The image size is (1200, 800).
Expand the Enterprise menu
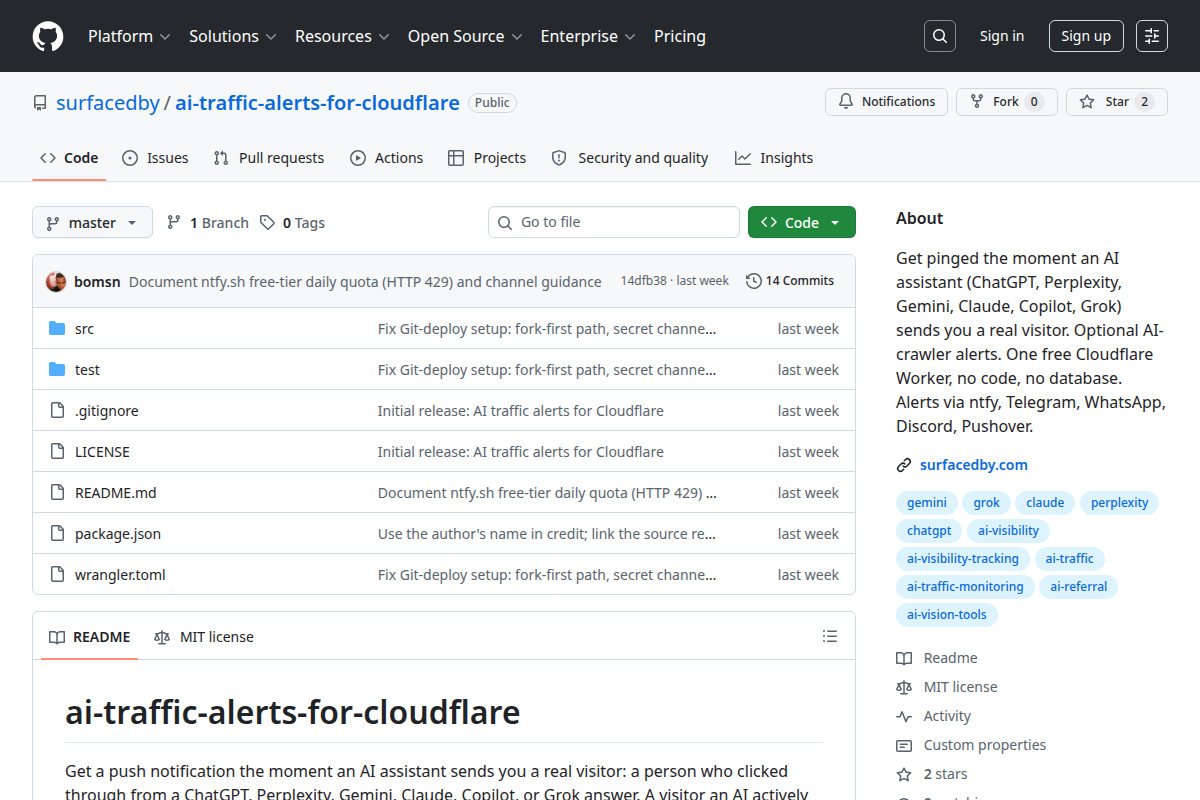coord(588,36)
